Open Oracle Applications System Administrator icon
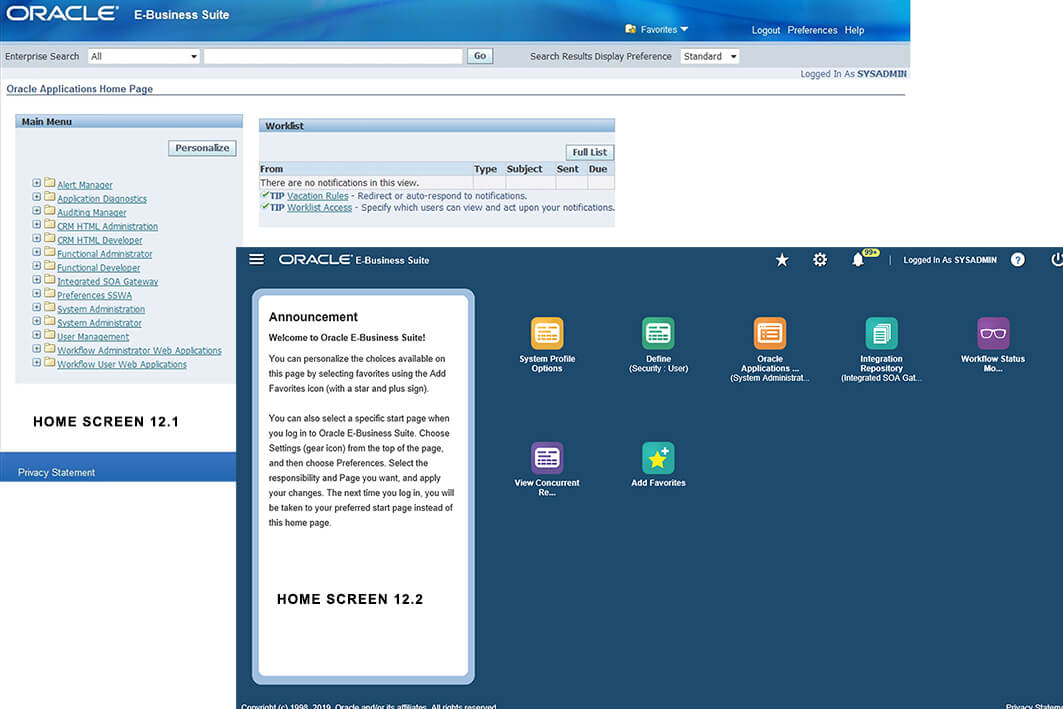 pyautogui.click(x=769, y=333)
